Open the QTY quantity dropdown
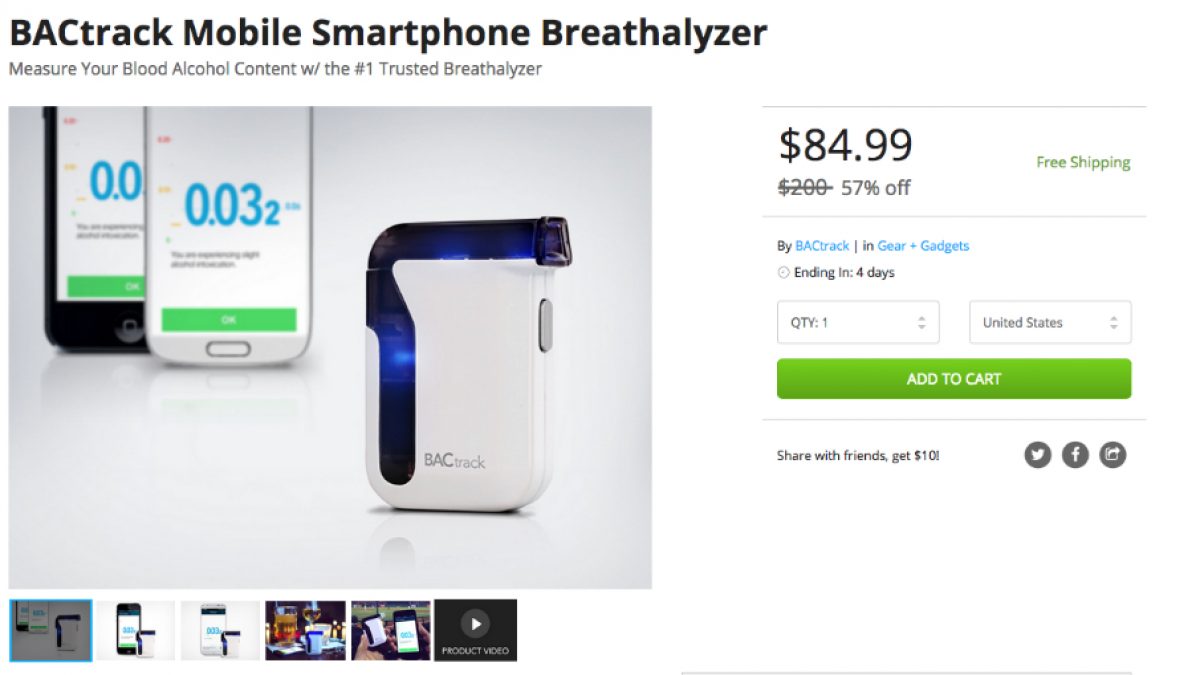 (x=858, y=322)
